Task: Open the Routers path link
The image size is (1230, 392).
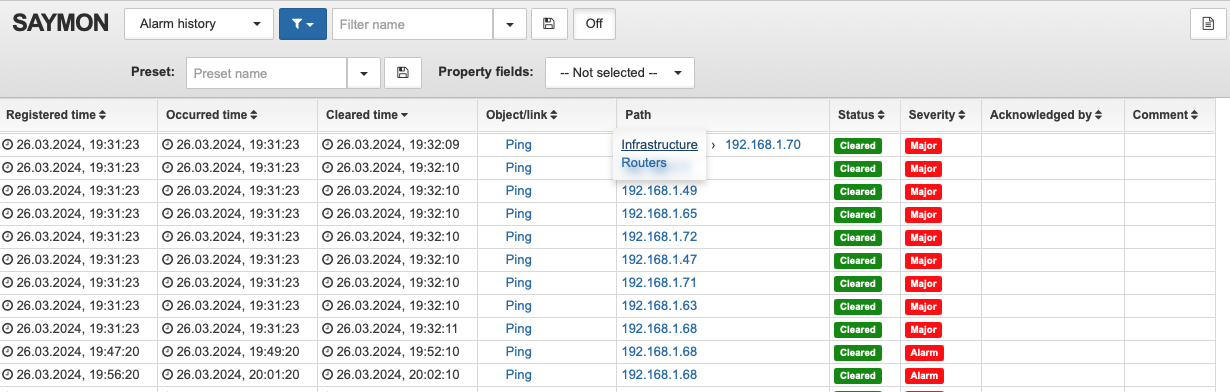Action: [x=644, y=162]
